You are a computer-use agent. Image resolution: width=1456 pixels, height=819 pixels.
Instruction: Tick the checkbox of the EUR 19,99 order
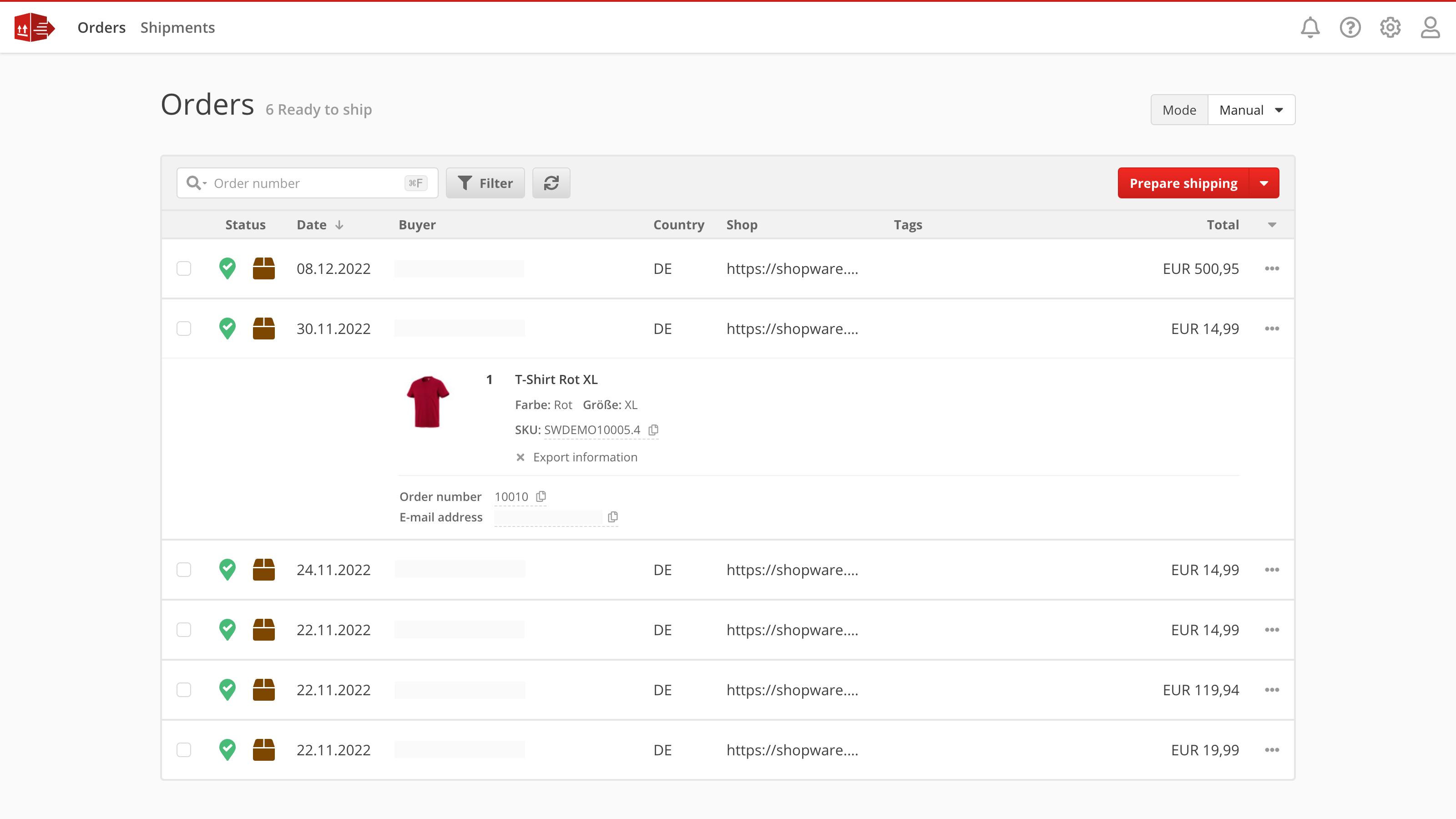pyautogui.click(x=184, y=750)
